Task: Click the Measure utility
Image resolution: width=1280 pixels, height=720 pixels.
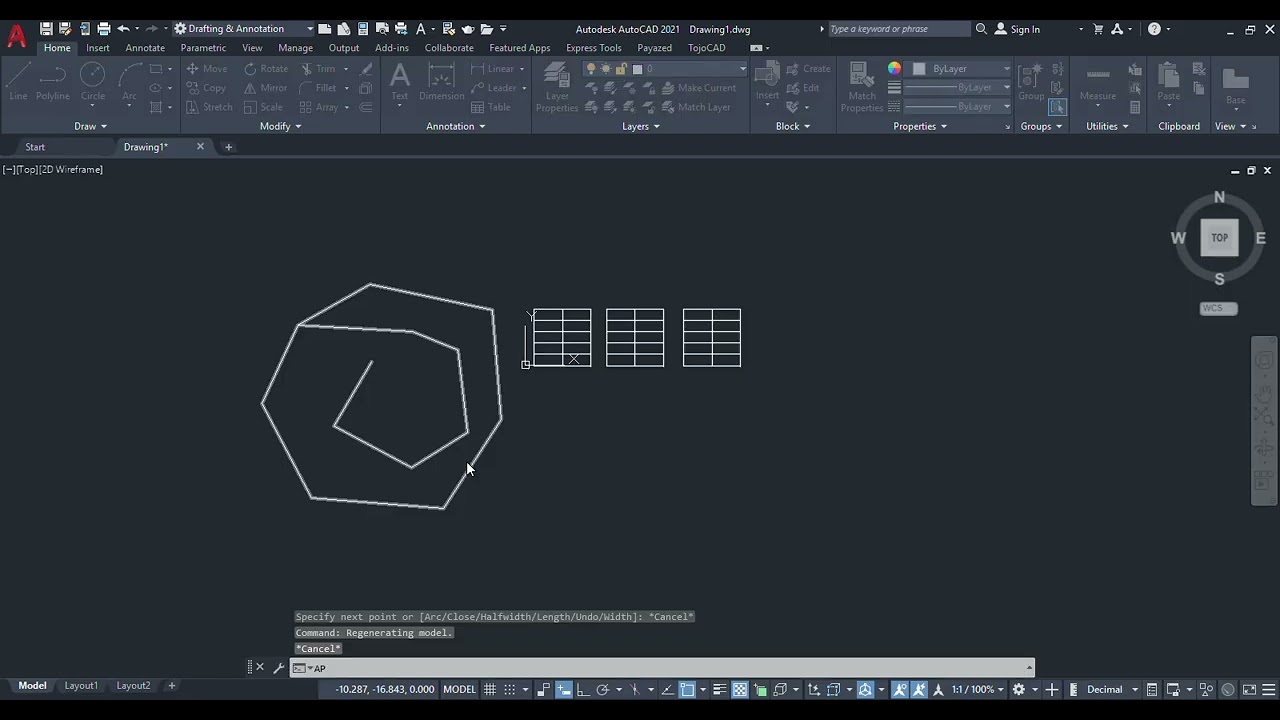Action: [1098, 84]
